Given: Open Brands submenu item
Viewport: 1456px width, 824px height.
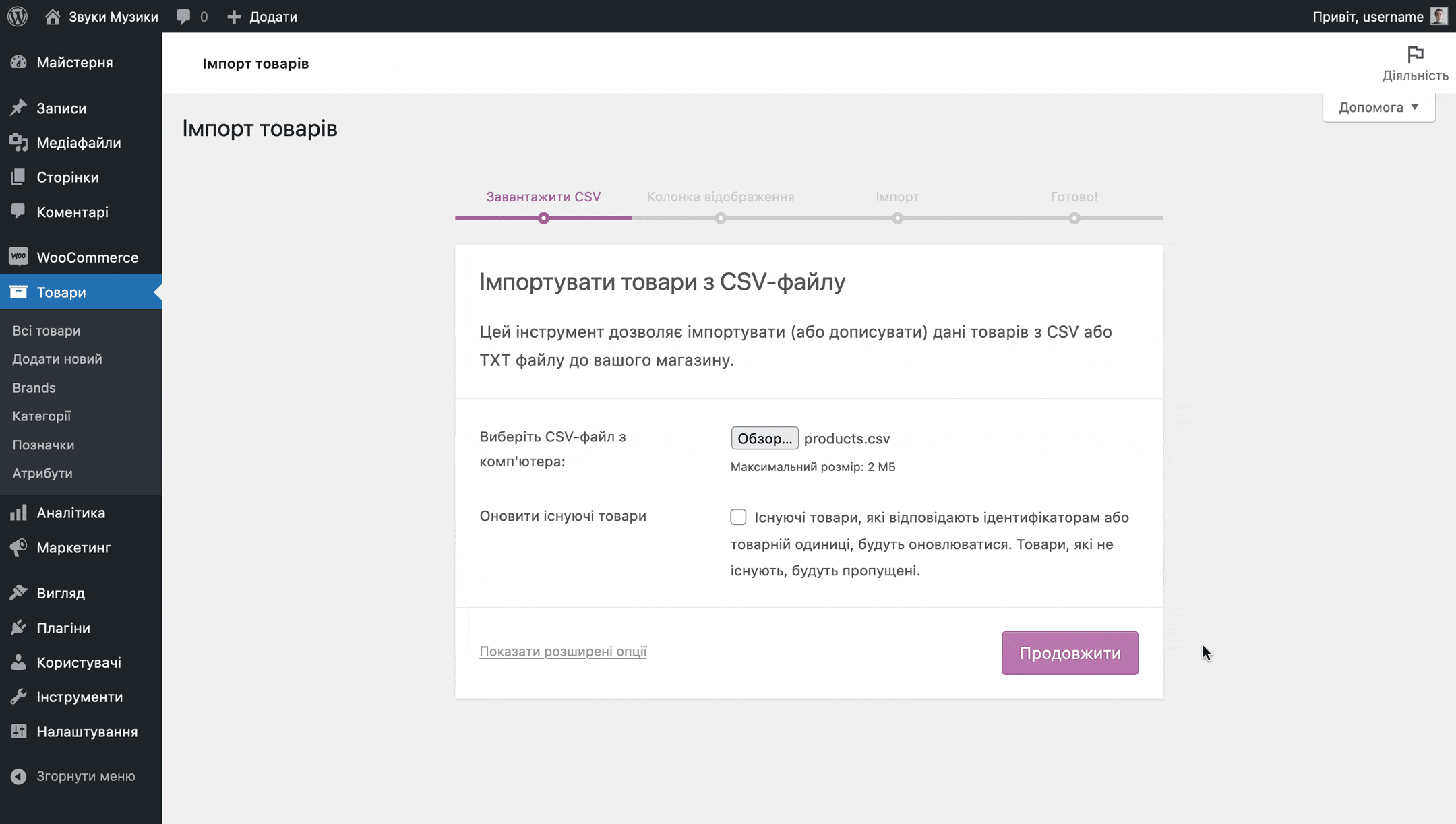Looking at the screenshot, I should click(x=34, y=387).
